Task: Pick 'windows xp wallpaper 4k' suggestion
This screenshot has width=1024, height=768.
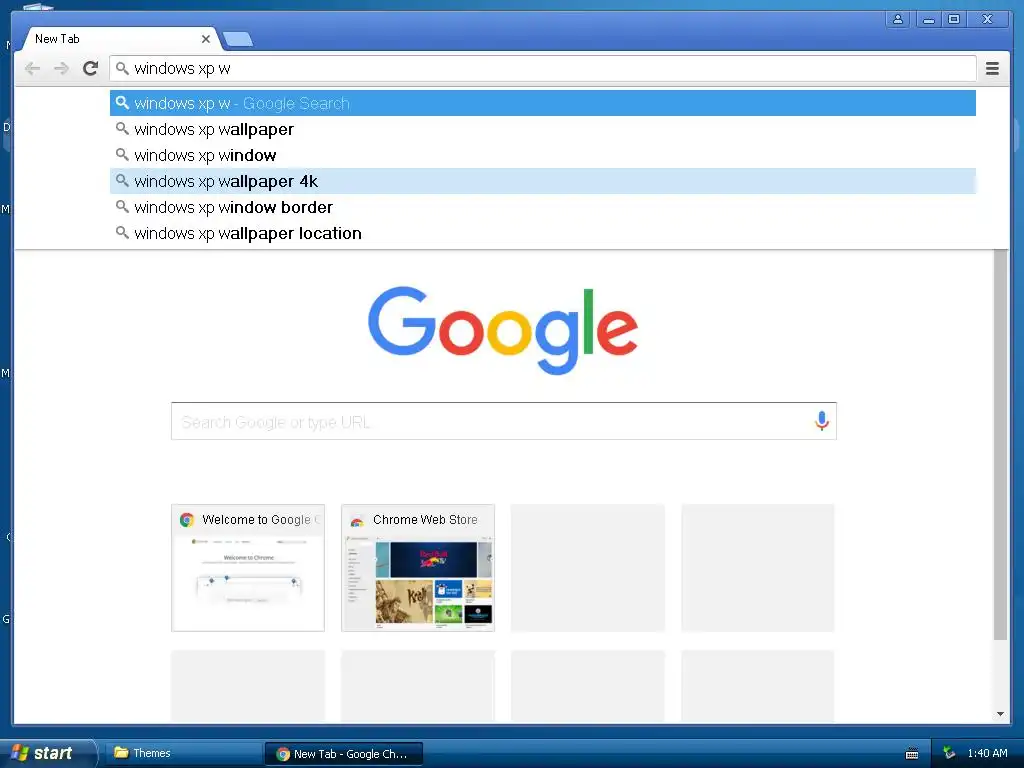Action: pyautogui.click(x=543, y=181)
